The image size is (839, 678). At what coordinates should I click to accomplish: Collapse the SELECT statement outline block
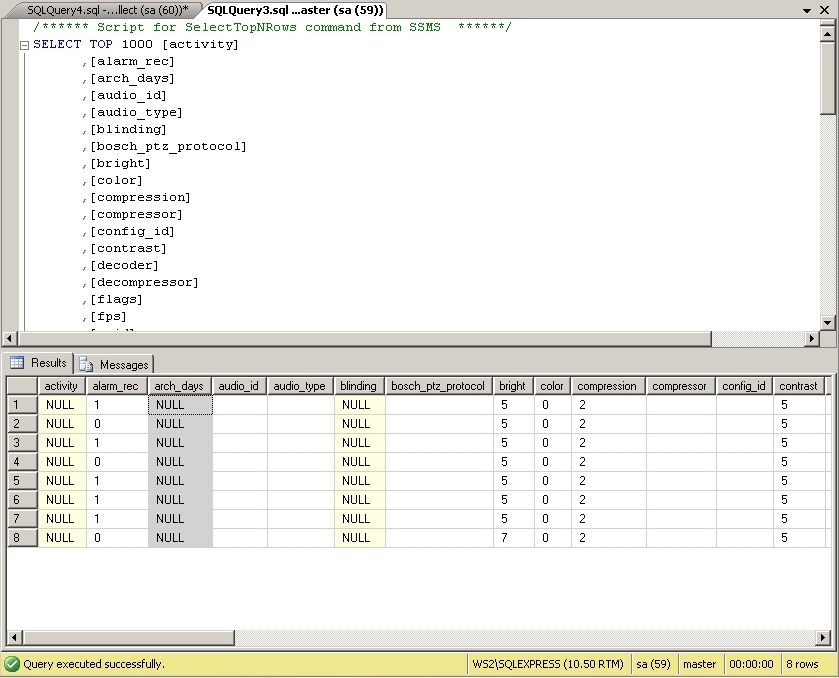click(24, 45)
